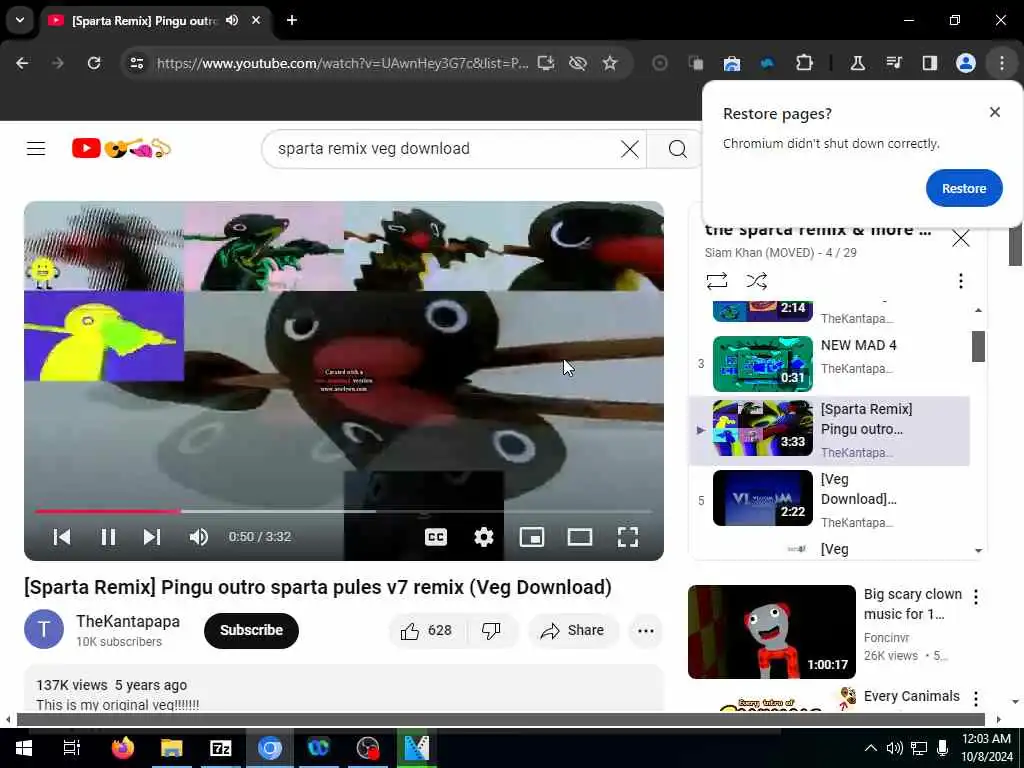Run the search with magnifier button
This screenshot has width=1024, height=768.
677,149
